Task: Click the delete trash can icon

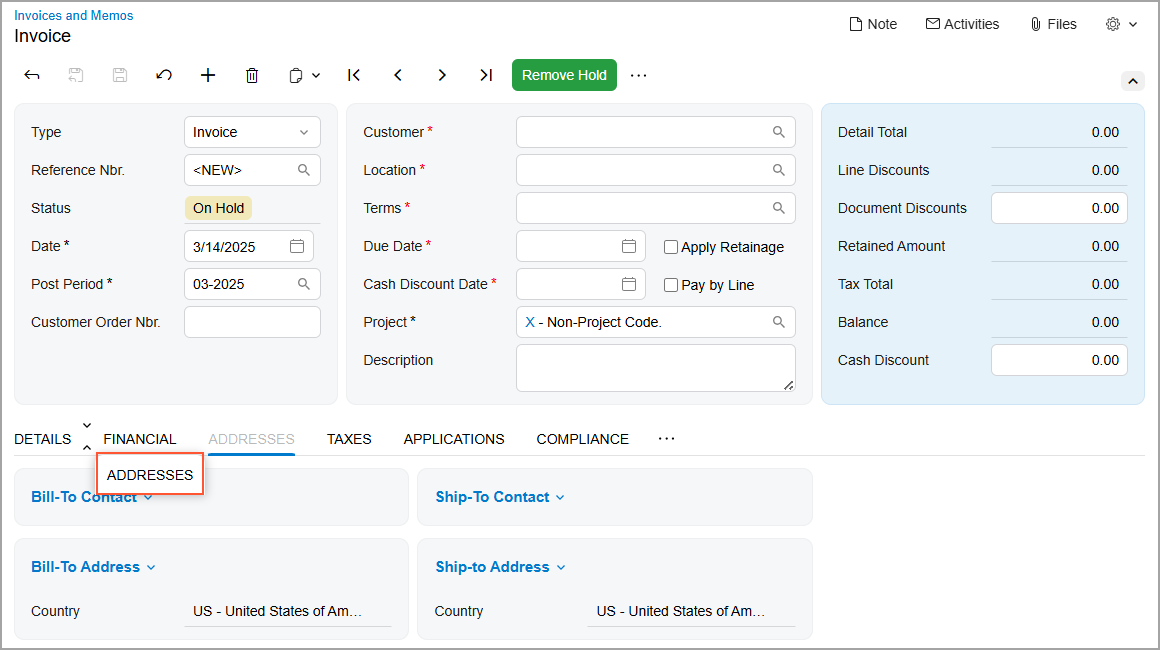Action: pos(252,75)
